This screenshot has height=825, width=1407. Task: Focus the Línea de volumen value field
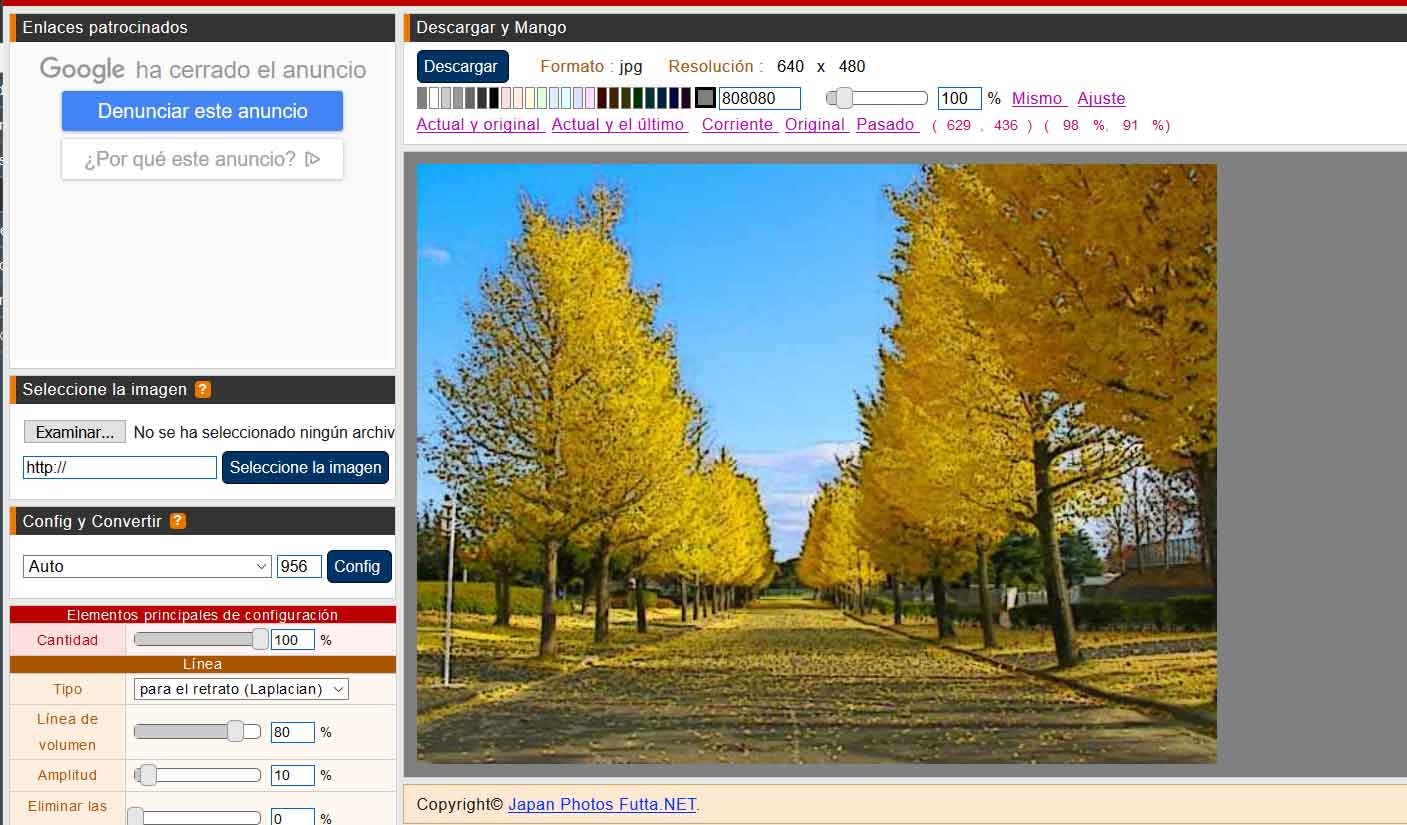pyautogui.click(x=293, y=732)
